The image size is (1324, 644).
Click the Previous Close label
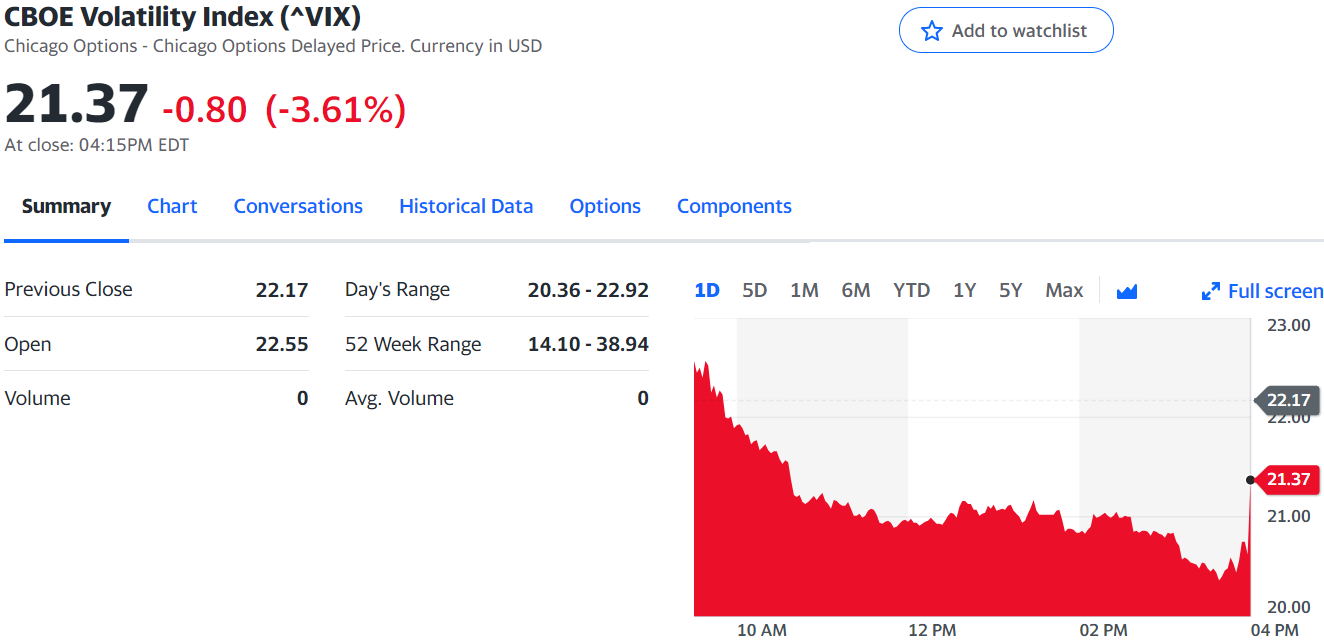[x=68, y=290]
